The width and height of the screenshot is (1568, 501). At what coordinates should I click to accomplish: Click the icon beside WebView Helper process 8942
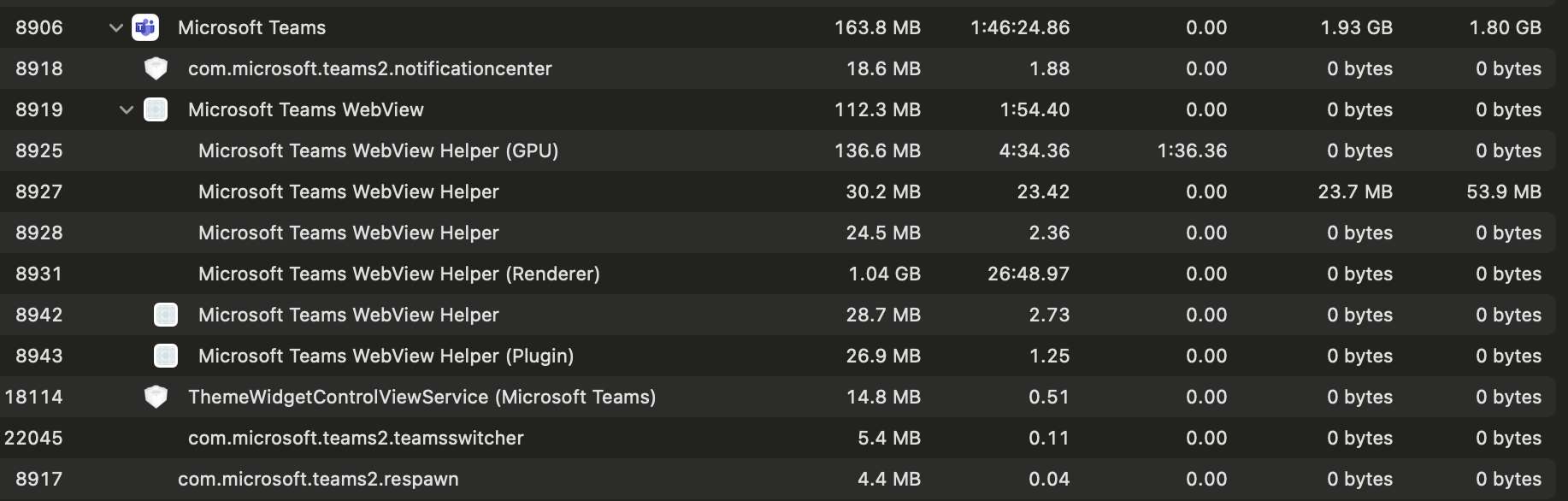click(x=166, y=315)
